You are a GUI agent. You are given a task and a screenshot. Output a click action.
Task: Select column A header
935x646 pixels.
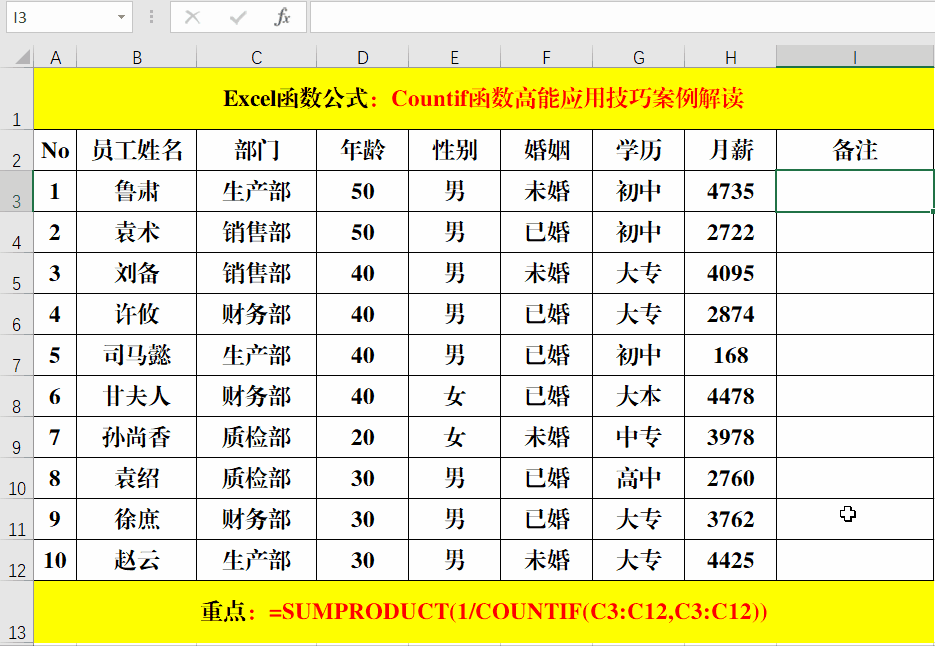[x=55, y=57]
